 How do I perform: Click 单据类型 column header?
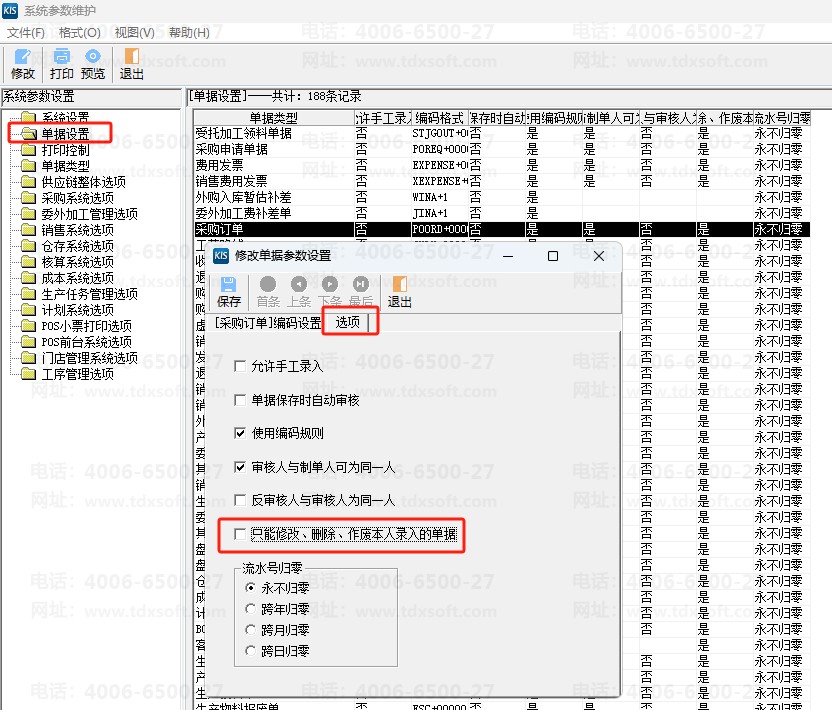click(272, 118)
